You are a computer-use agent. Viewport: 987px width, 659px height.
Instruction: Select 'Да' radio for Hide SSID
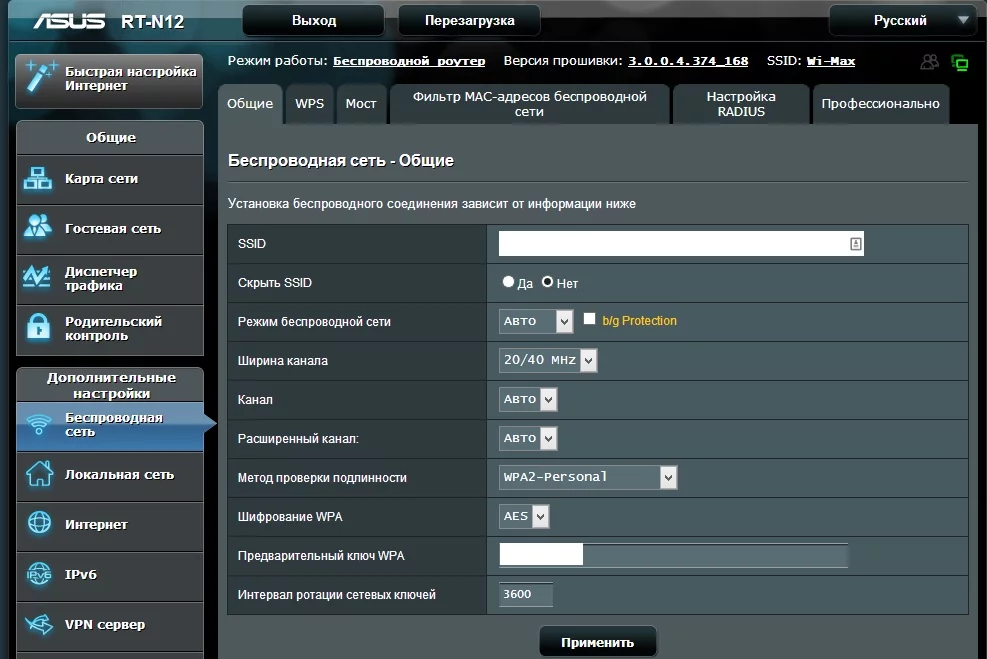click(x=508, y=283)
